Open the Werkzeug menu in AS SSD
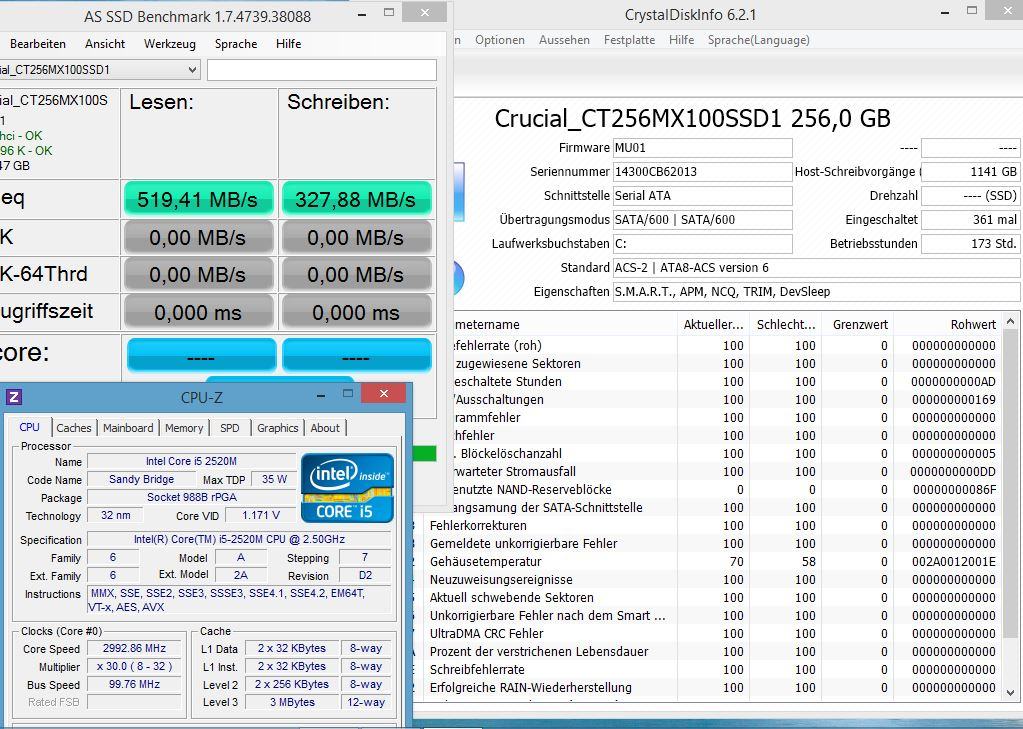 (x=170, y=44)
